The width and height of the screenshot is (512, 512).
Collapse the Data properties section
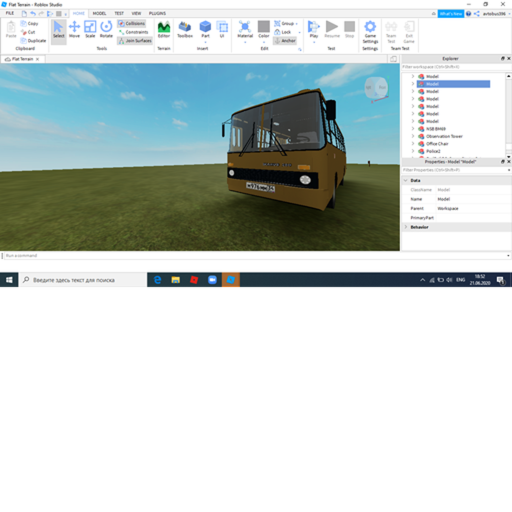point(406,180)
